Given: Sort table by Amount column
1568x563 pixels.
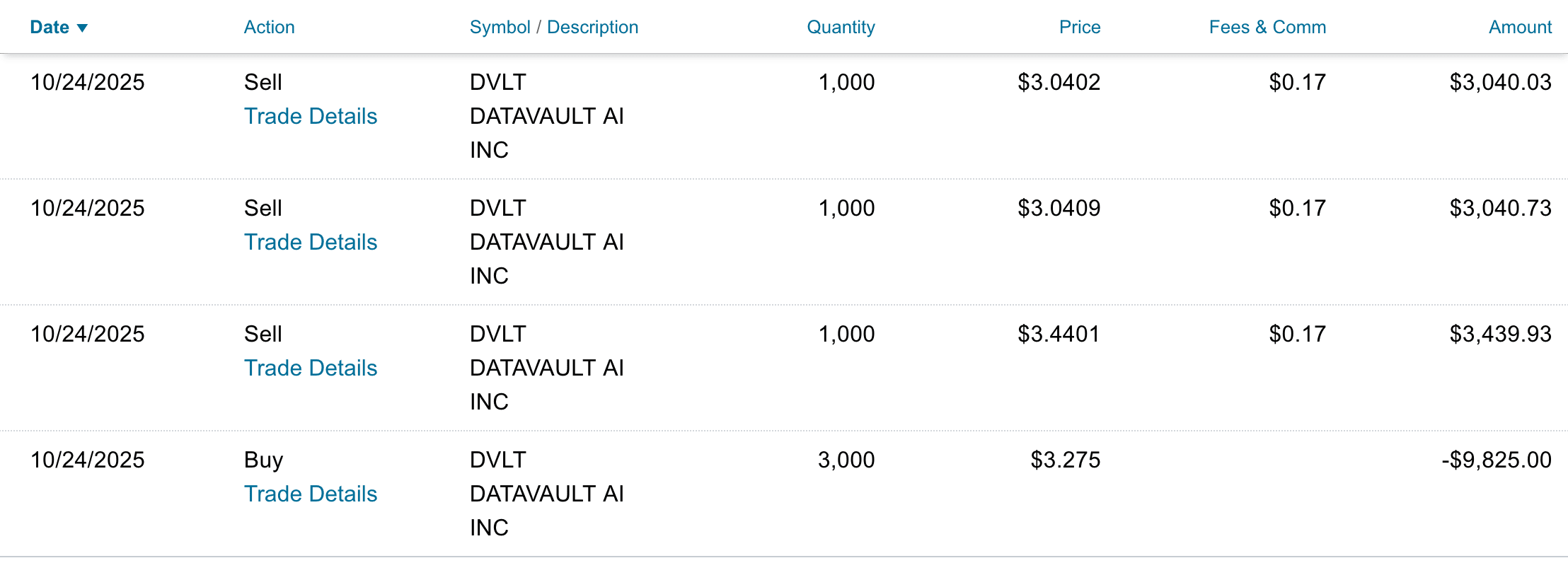Looking at the screenshot, I should pos(1520,28).
